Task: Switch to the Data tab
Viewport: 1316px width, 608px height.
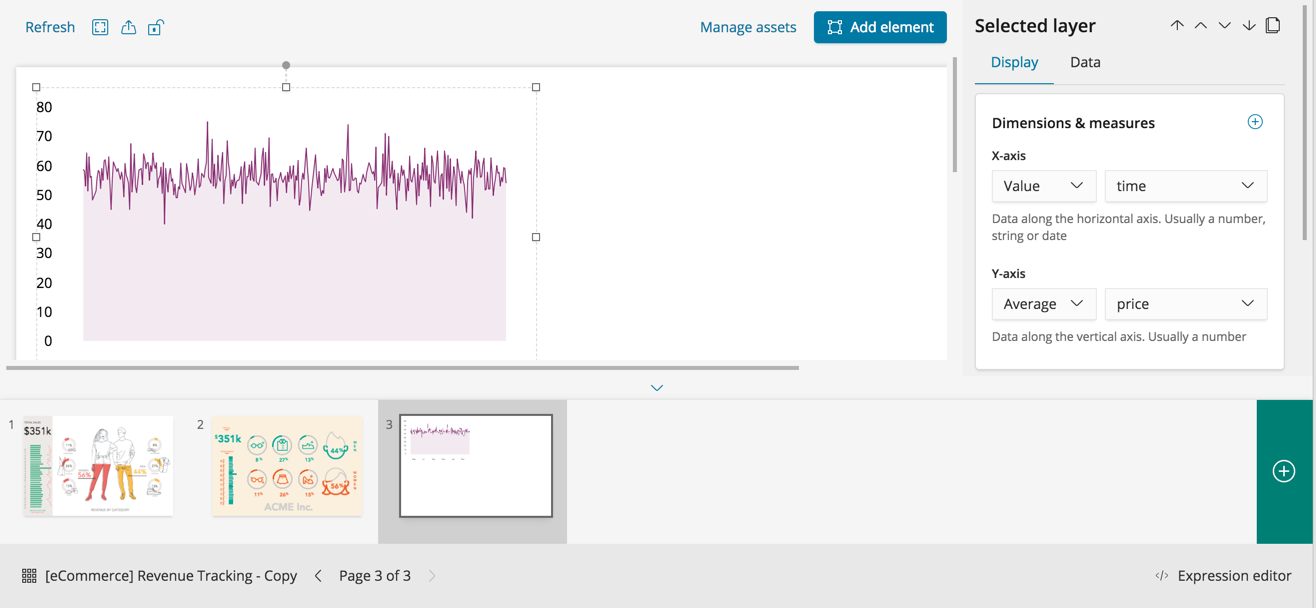Action: pos(1085,62)
